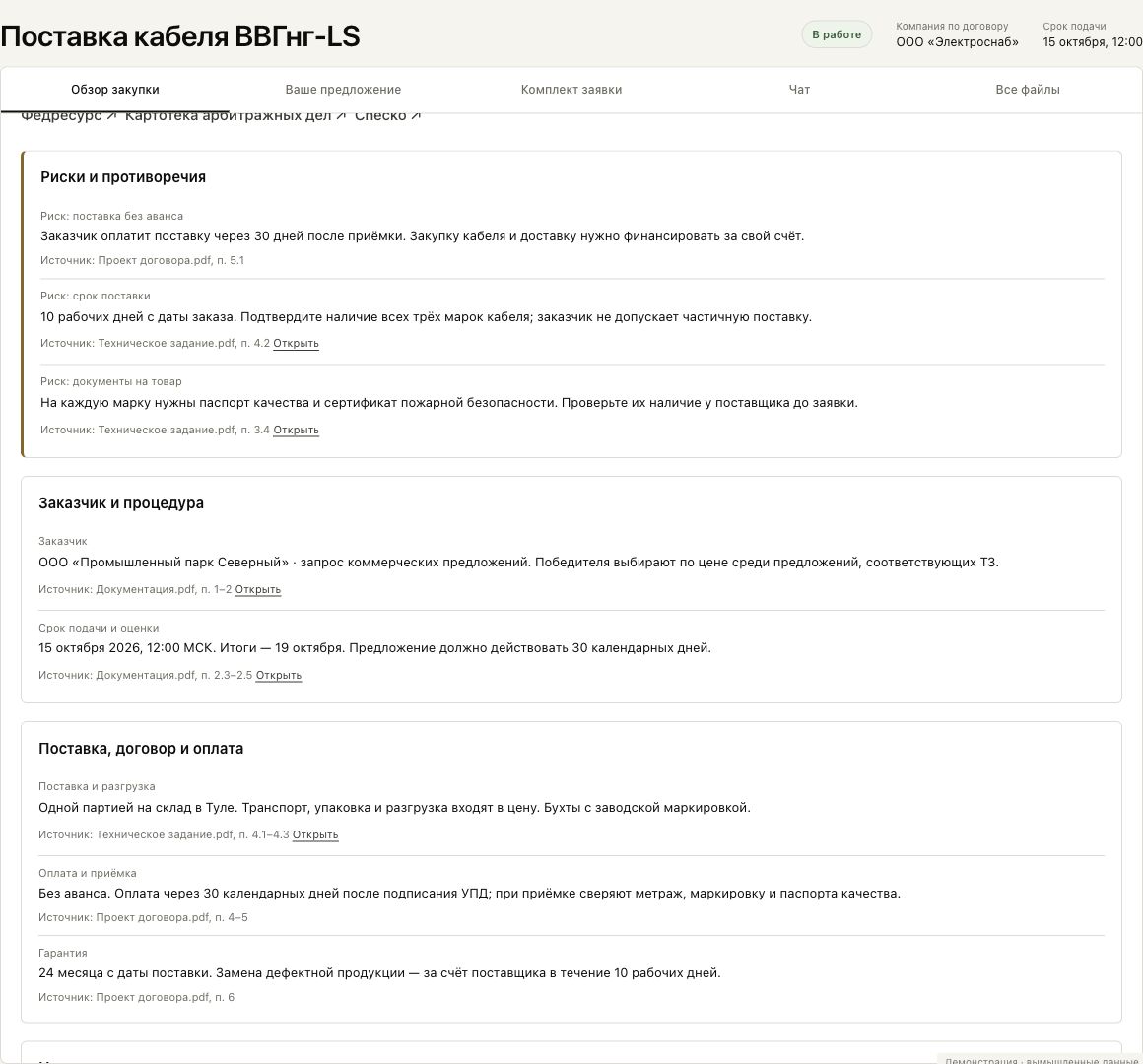The width and height of the screenshot is (1143, 1064).
Task: Click the text about паспорт качества и сертификат
Action: [x=449, y=403]
